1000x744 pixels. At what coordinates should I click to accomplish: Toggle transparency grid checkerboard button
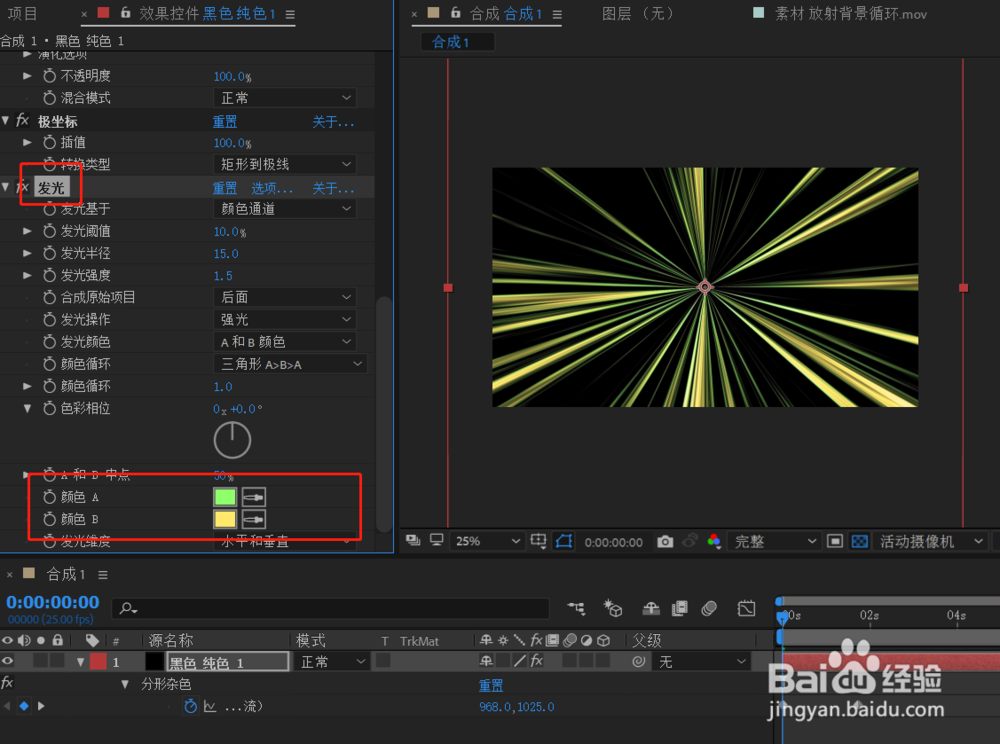pos(860,541)
